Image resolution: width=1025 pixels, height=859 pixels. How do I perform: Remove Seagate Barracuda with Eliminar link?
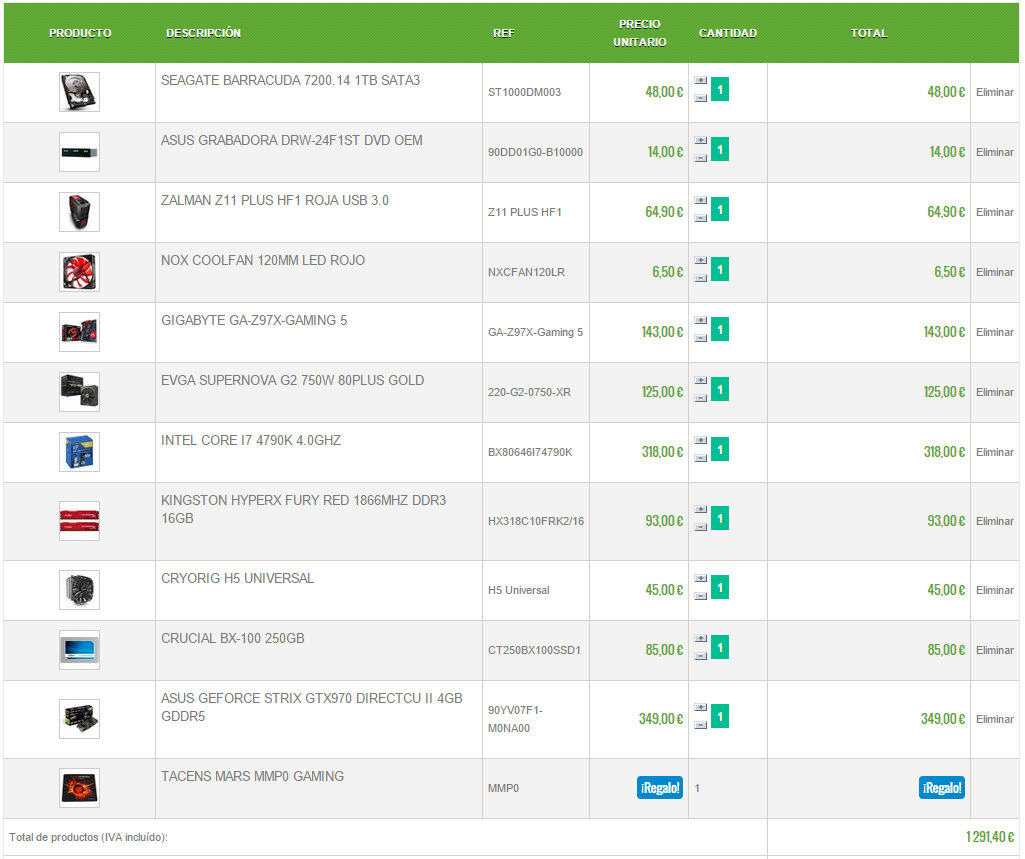(994, 92)
